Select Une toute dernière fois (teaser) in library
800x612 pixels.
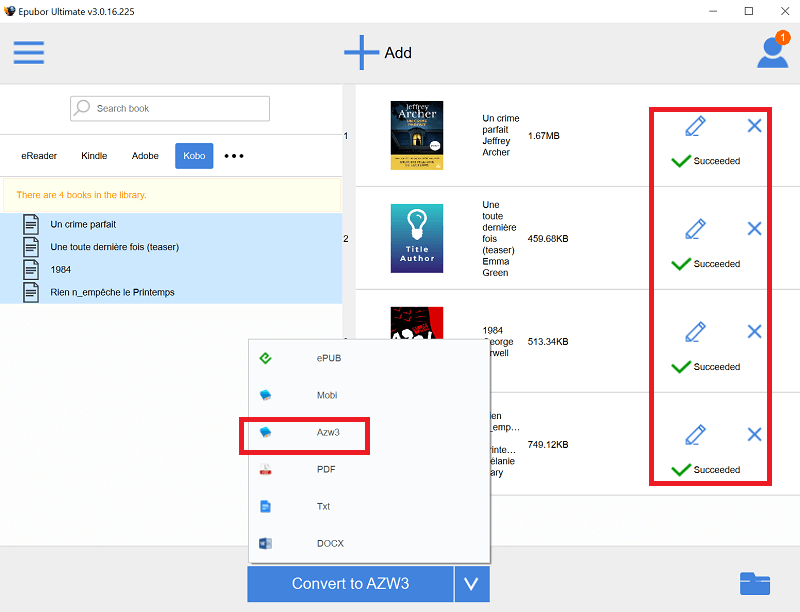[x=171, y=247]
